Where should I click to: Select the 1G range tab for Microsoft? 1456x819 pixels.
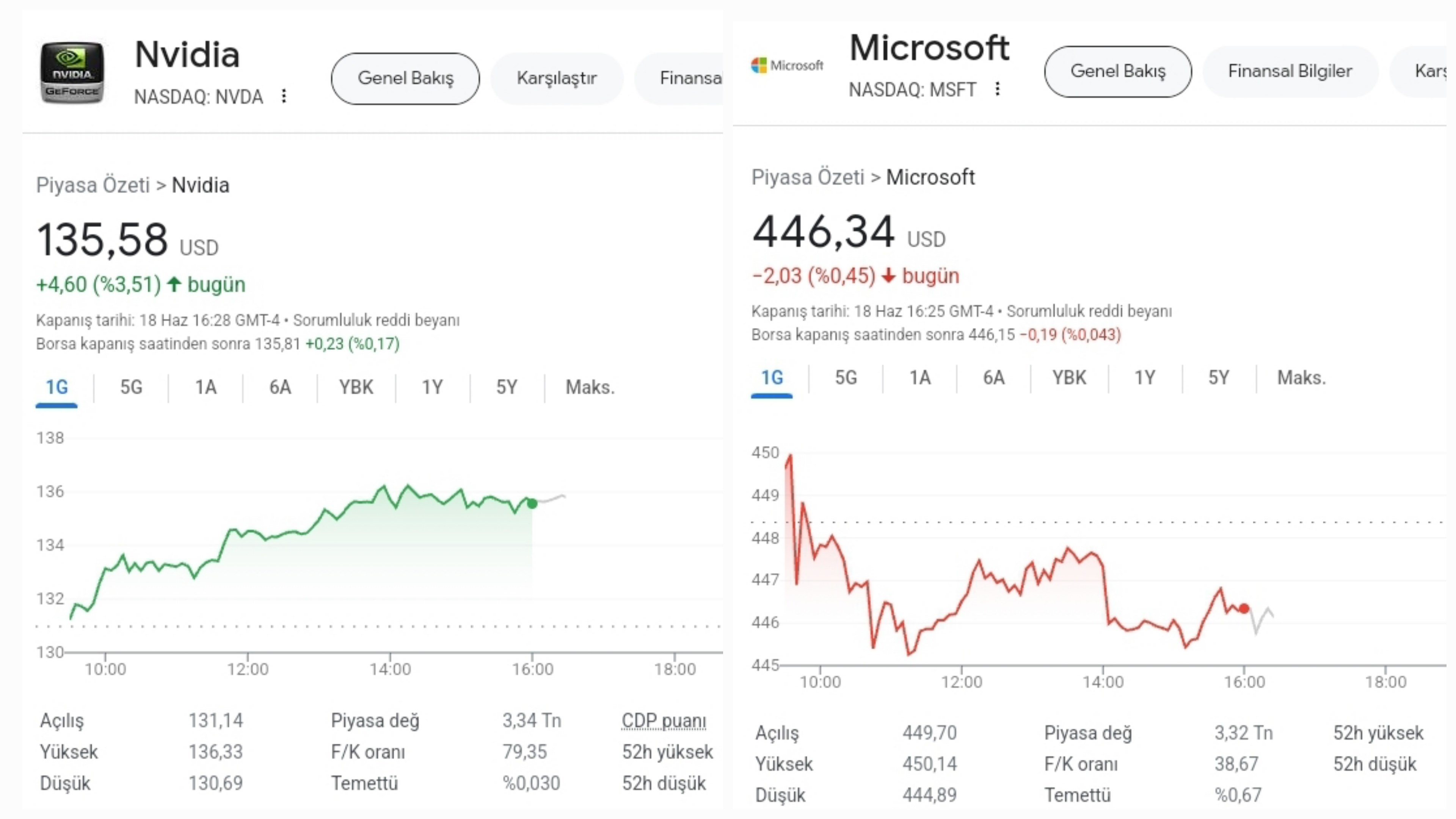772,378
